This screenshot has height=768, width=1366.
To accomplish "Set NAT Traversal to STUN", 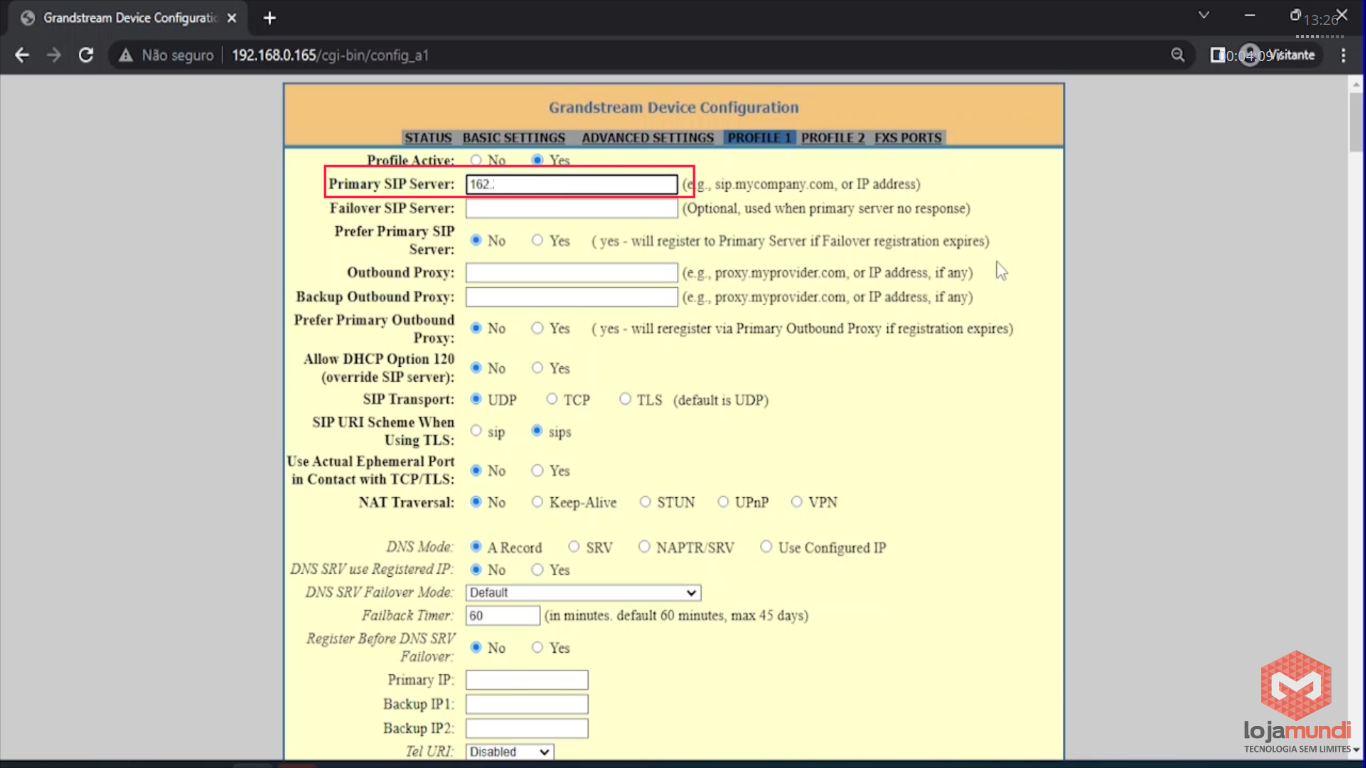I will pos(645,502).
